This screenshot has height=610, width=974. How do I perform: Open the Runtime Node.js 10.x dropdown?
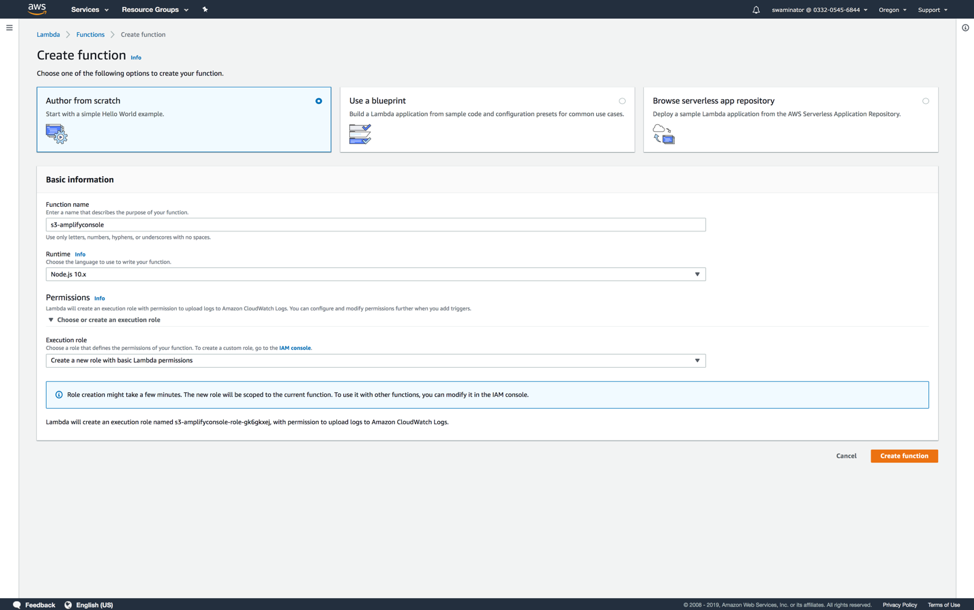click(x=375, y=274)
